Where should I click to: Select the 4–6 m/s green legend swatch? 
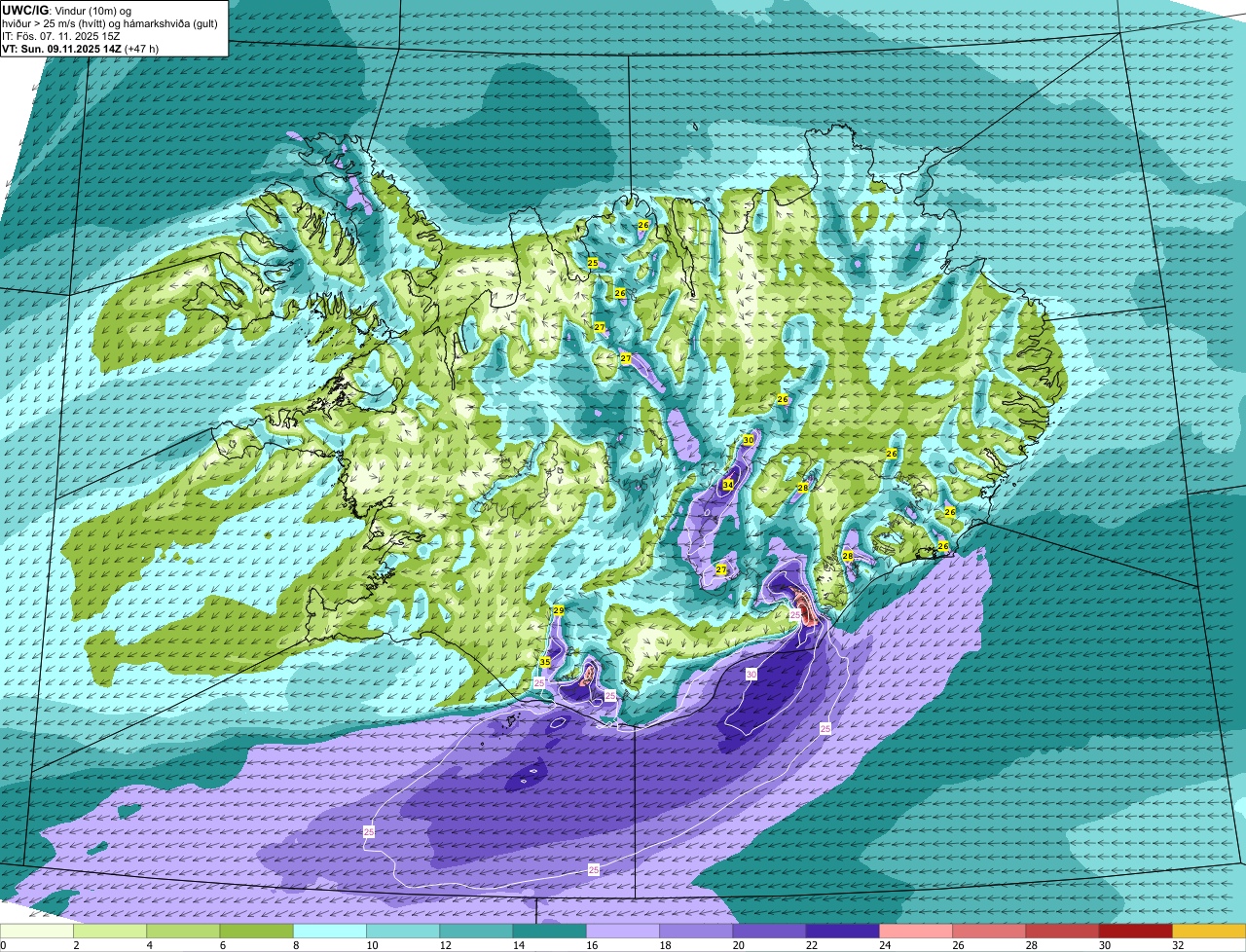click(183, 932)
